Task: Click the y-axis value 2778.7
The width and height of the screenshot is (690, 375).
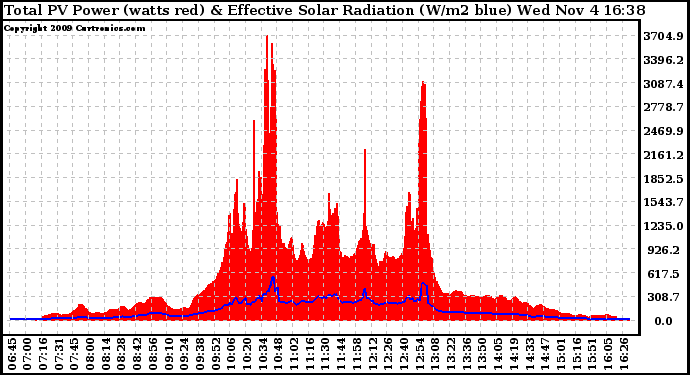Action: [x=664, y=107]
